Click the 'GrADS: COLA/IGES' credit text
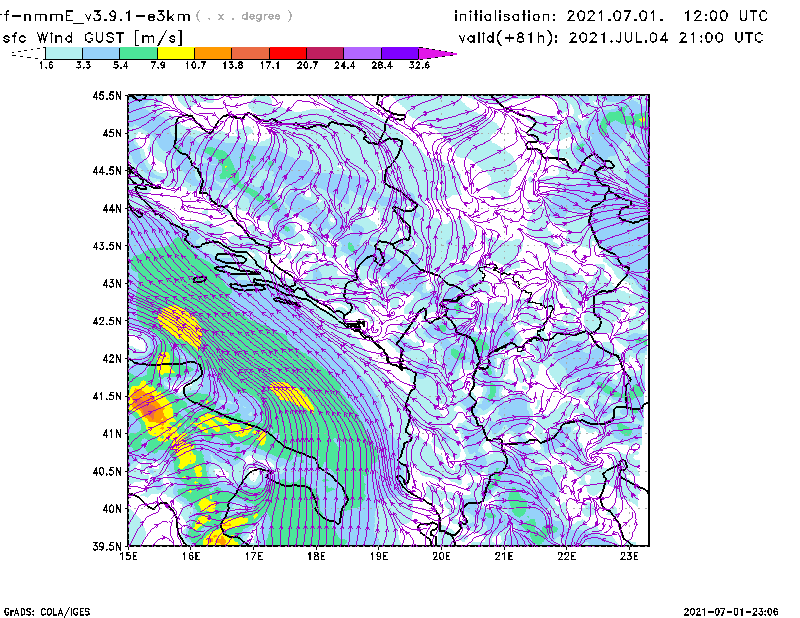 [47, 612]
